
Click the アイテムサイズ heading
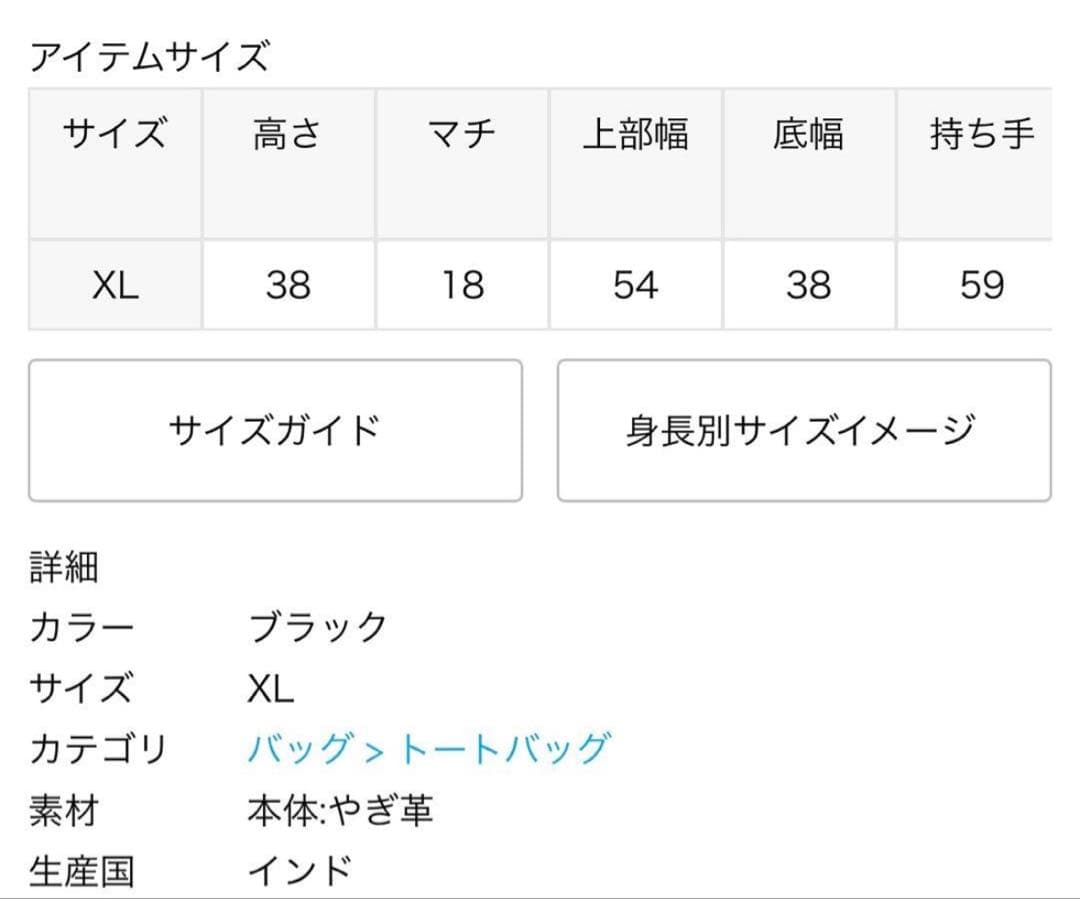pos(150,56)
